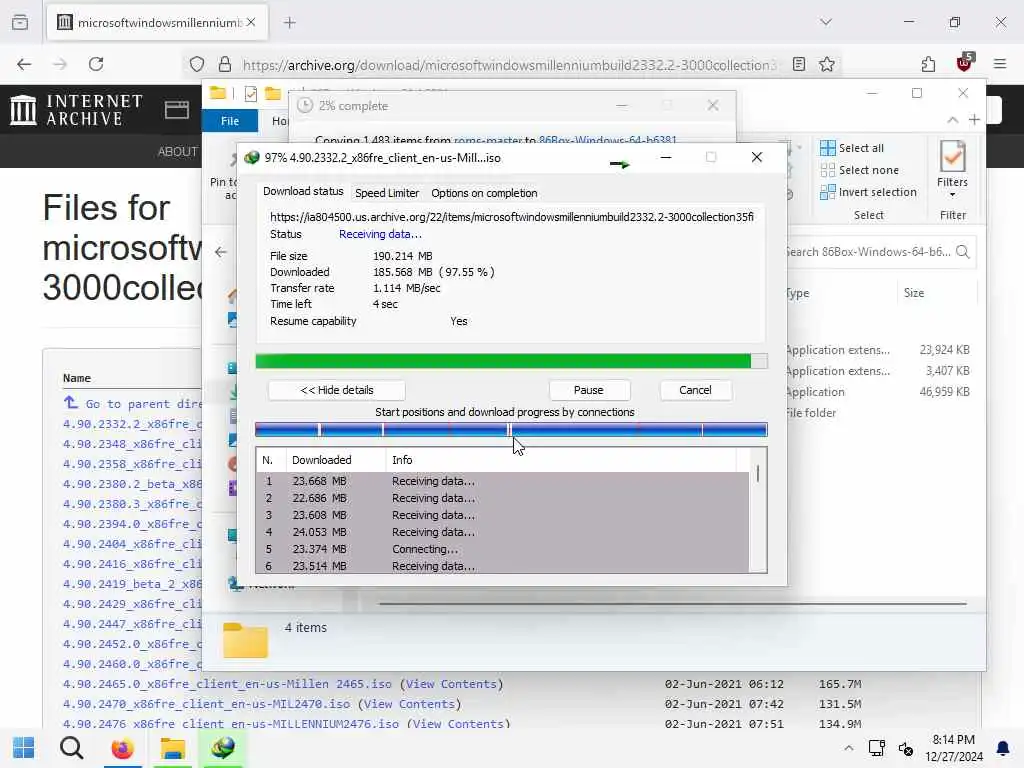
Task: Show hidden system tray icons
Action: [848, 748]
